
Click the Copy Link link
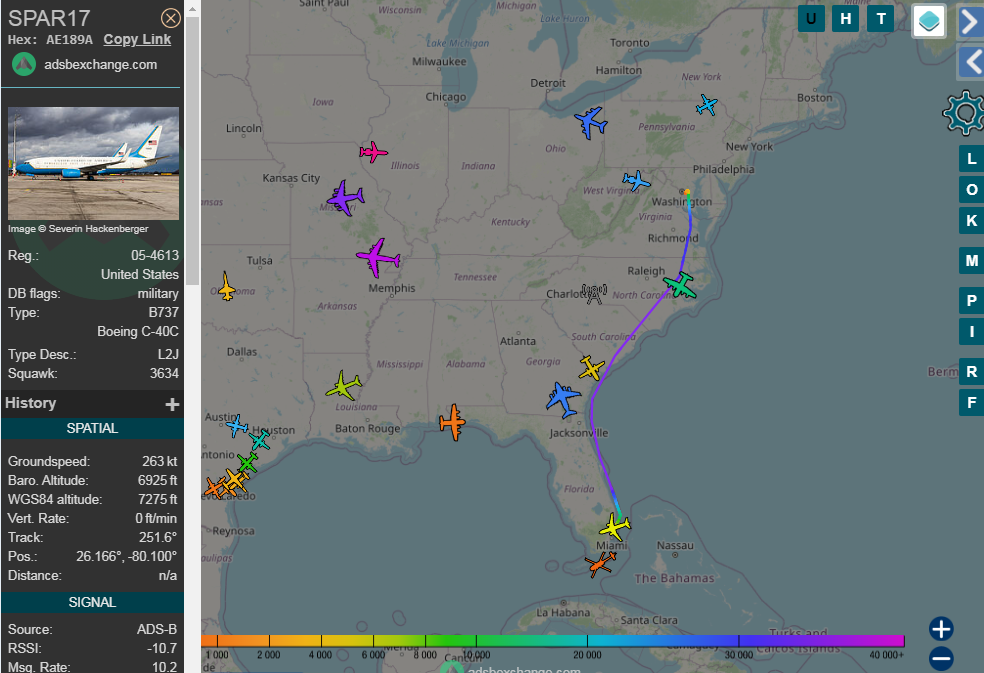[137, 40]
